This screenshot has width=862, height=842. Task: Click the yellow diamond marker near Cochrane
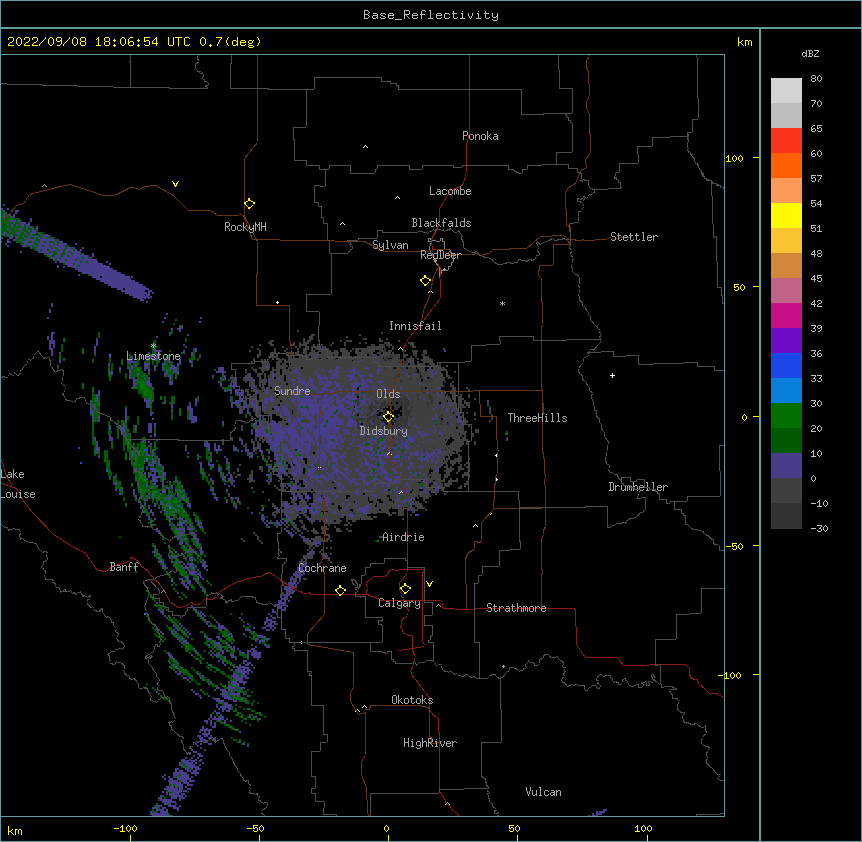340,590
